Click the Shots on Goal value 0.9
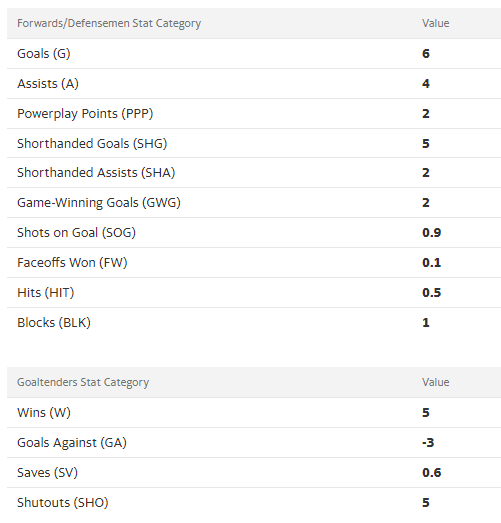The width and height of the screenshot is (501, 523). [x=432, y=232]
